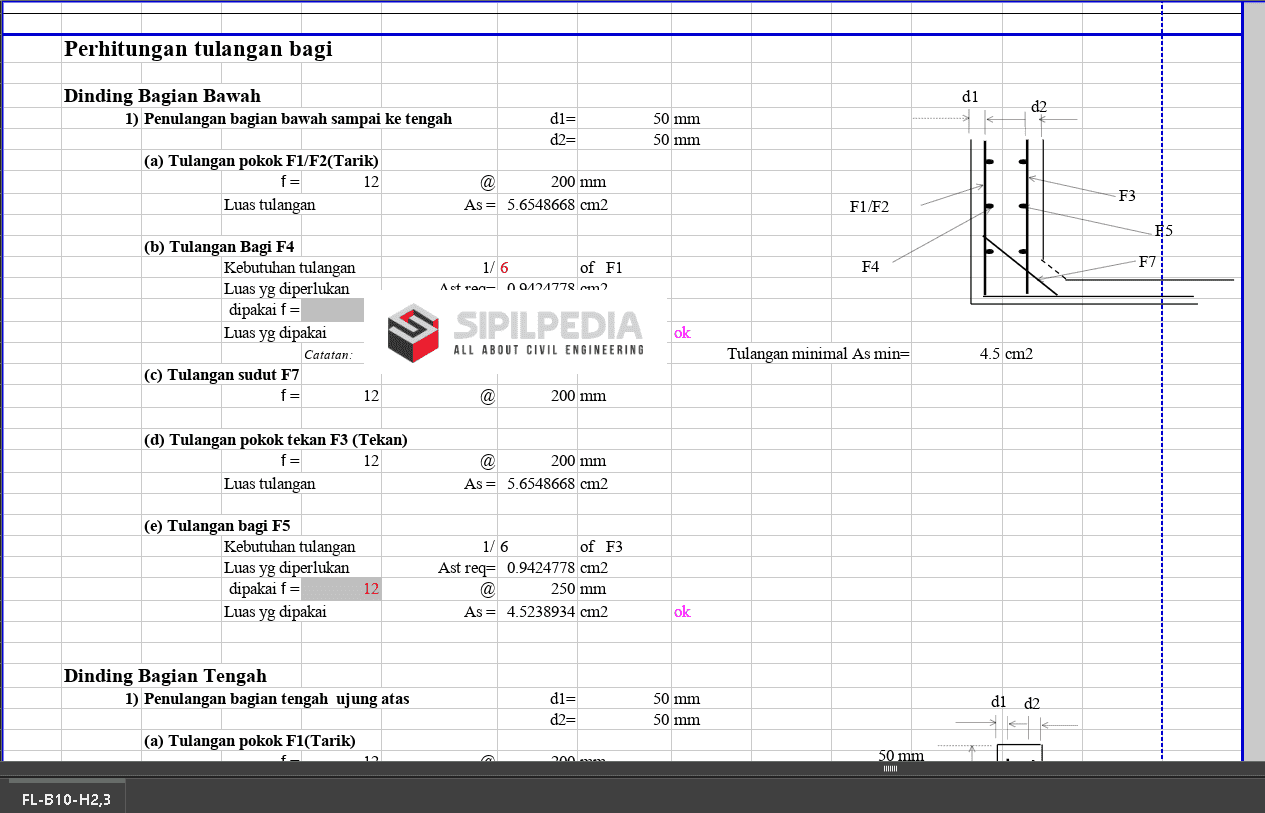Click the F4 label in the wall diagram
This screenshot has height=813, width=1265.
870,267
